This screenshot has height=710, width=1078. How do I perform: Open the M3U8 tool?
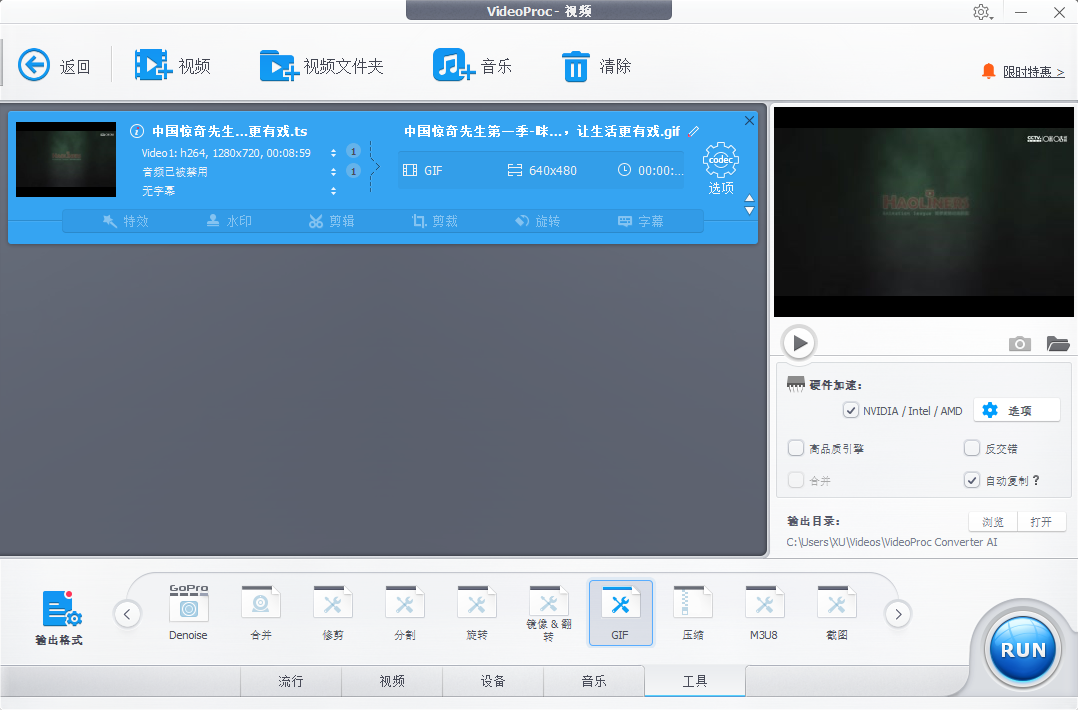tap(764, 612)
